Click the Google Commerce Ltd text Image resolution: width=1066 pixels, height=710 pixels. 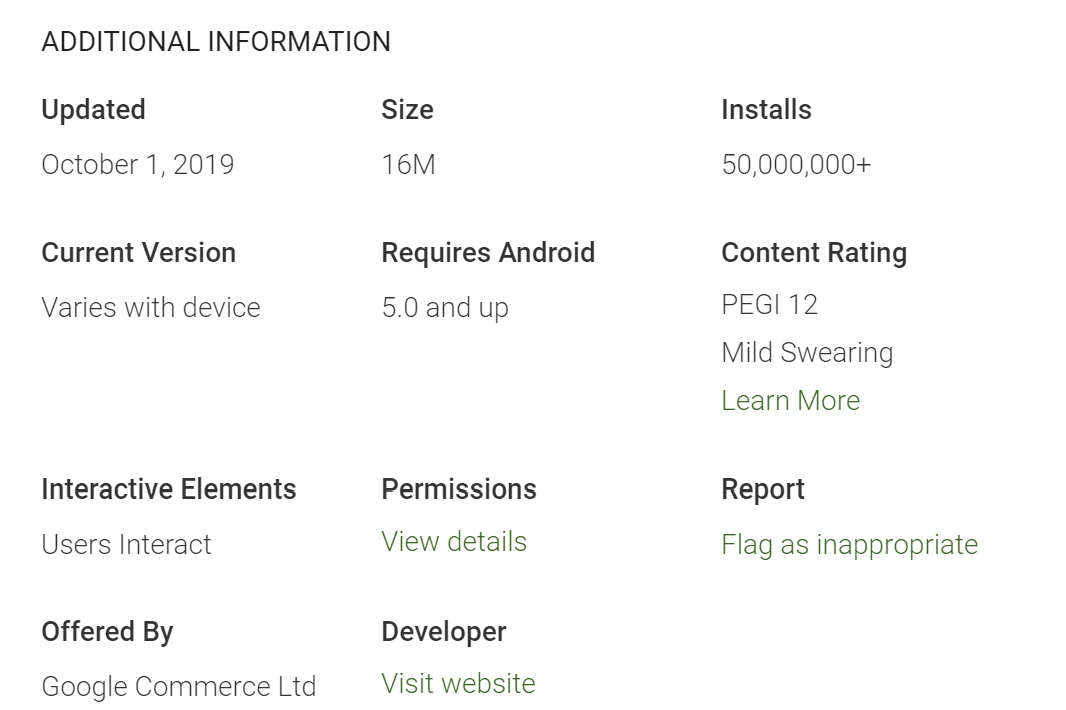pyautogui.click(x=179, y=687)
